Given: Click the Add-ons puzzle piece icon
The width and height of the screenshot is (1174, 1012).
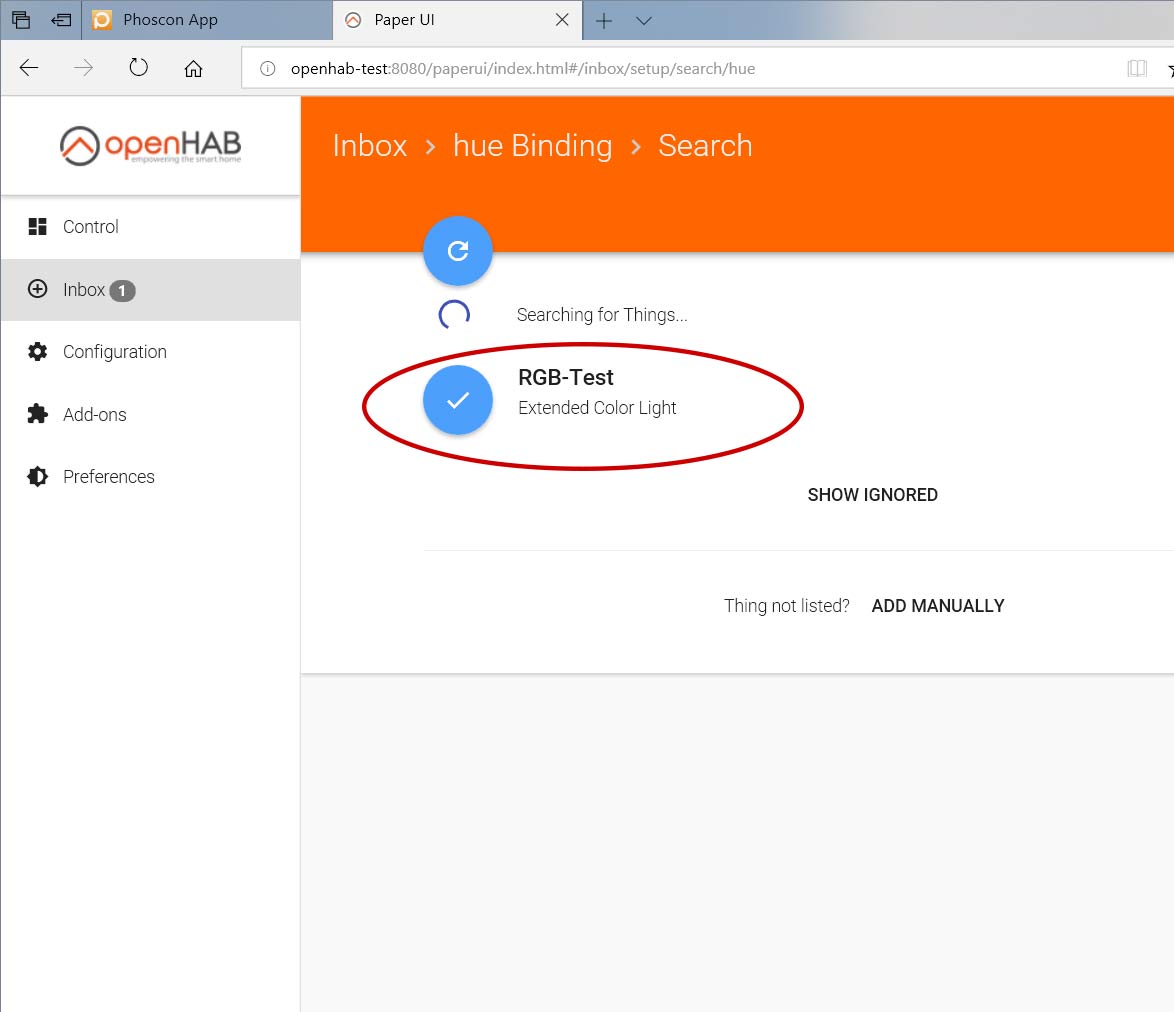Looking at the screenshot, I should coord(37,414).
